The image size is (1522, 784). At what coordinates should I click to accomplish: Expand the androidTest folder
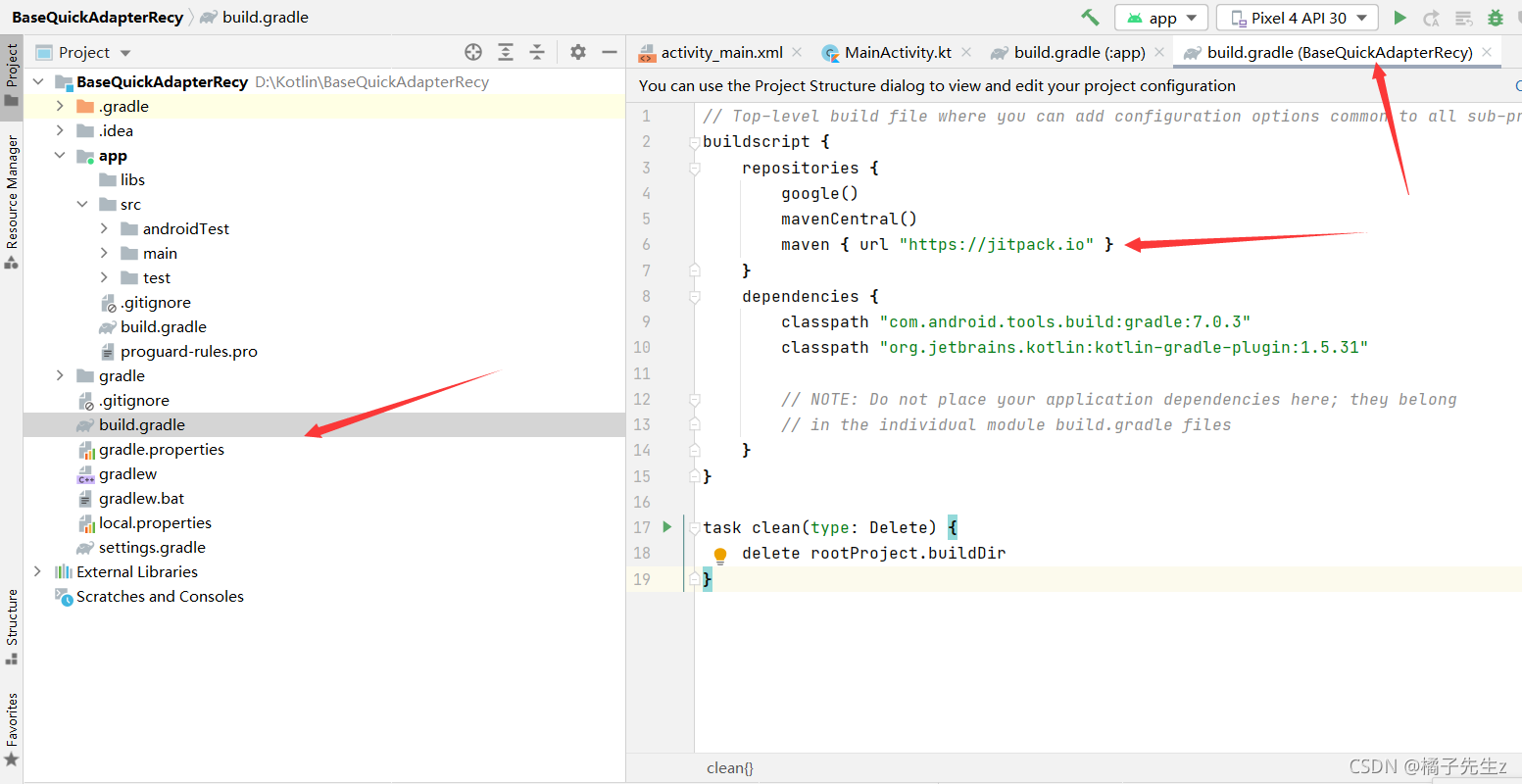click(104, 228)
